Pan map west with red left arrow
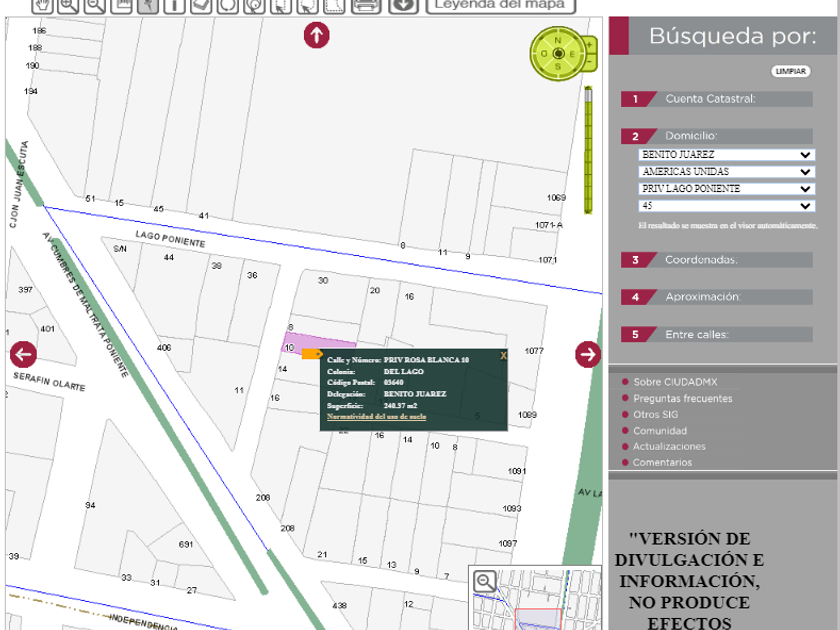Viewport: 840px width, 630px height. 23,354
